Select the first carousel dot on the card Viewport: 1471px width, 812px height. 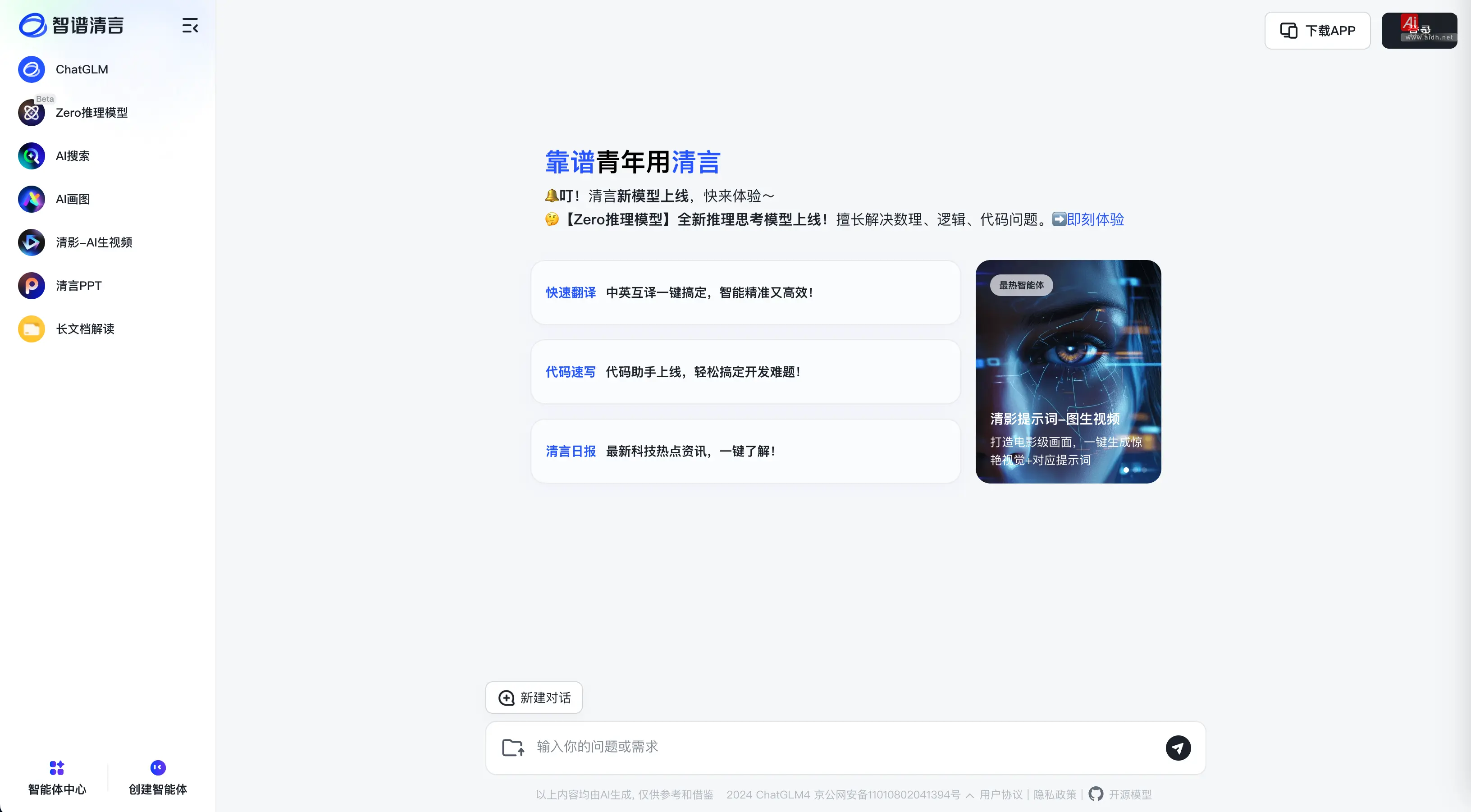(1126, 470)
